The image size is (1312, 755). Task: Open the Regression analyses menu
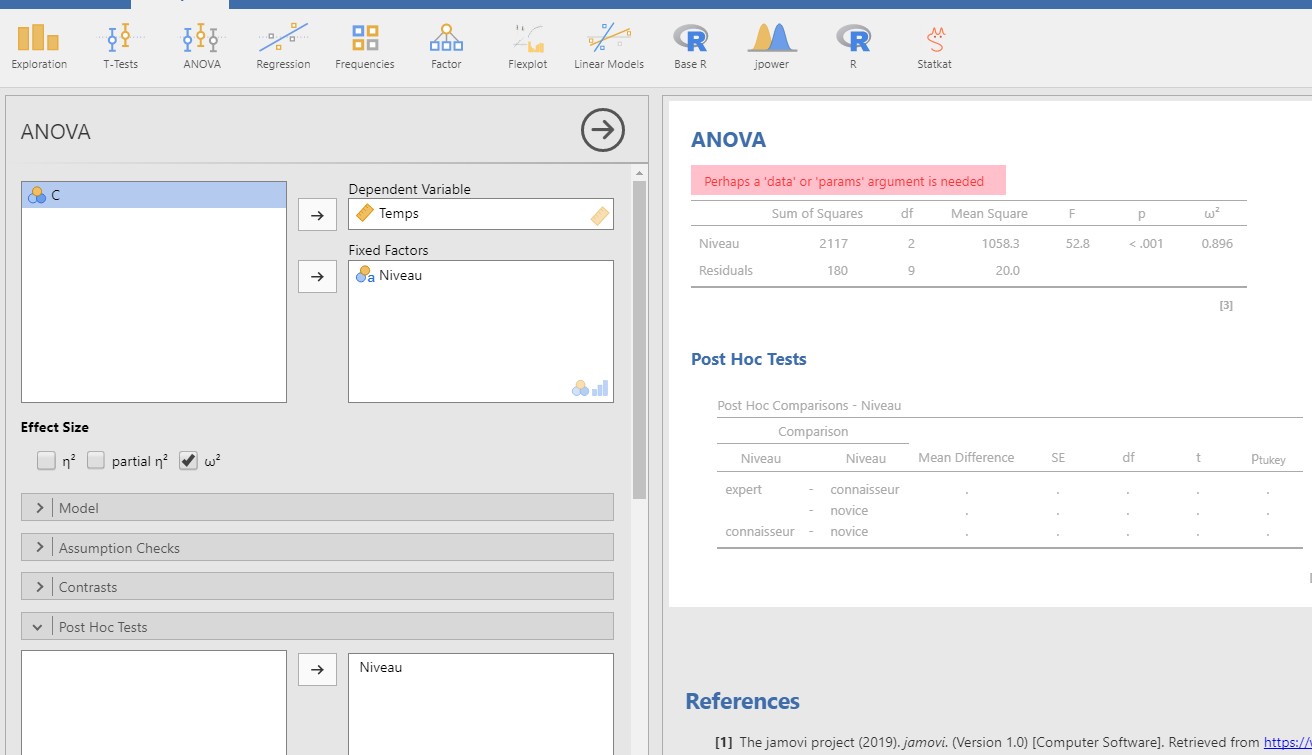283,47
